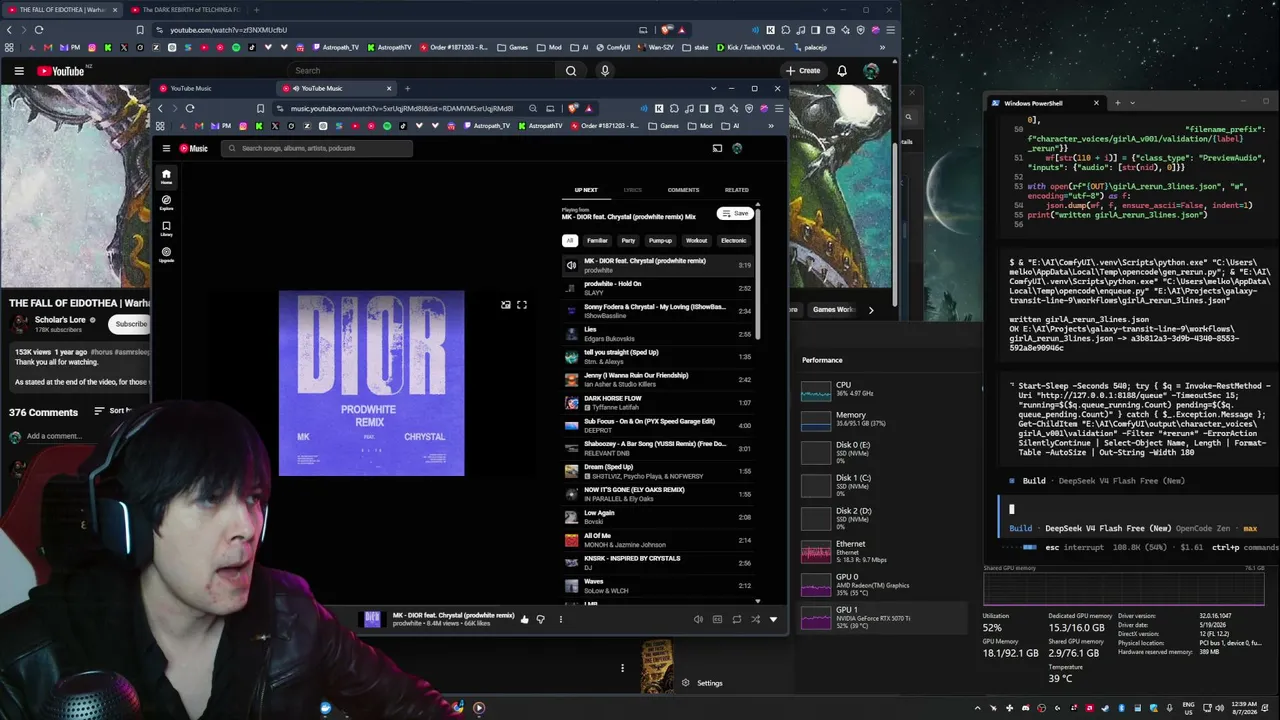This screenshot has width=1280, height=720.
Task: Bookmark the YouTube Music page
Action: tap(260, 108)
